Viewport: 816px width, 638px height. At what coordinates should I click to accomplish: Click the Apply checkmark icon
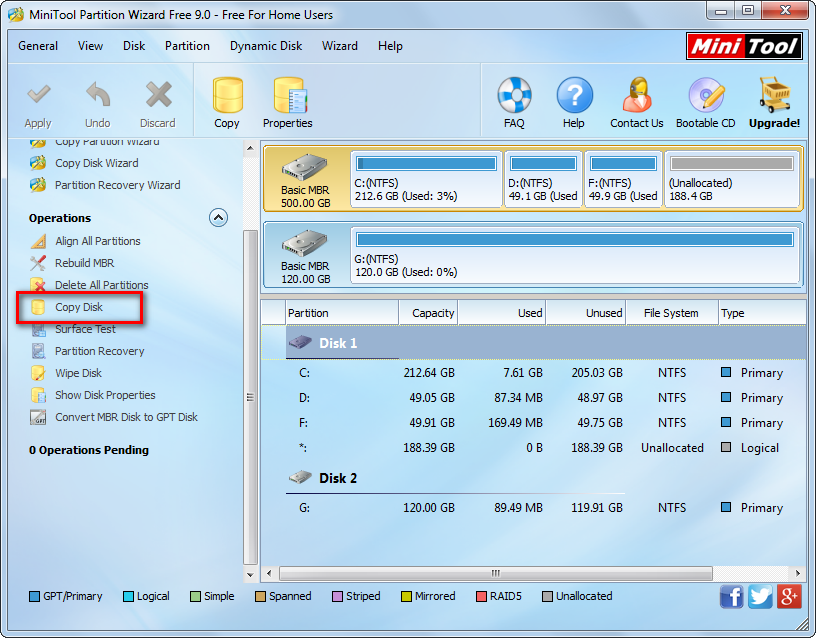point(39,94)
